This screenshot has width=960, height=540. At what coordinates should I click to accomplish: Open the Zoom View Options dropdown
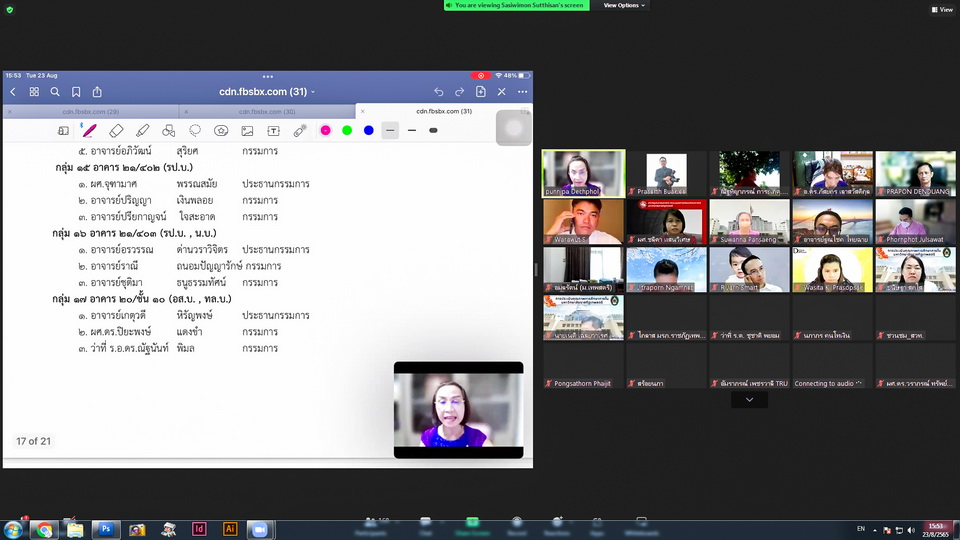pyautogui.click(x=624, y=6)
